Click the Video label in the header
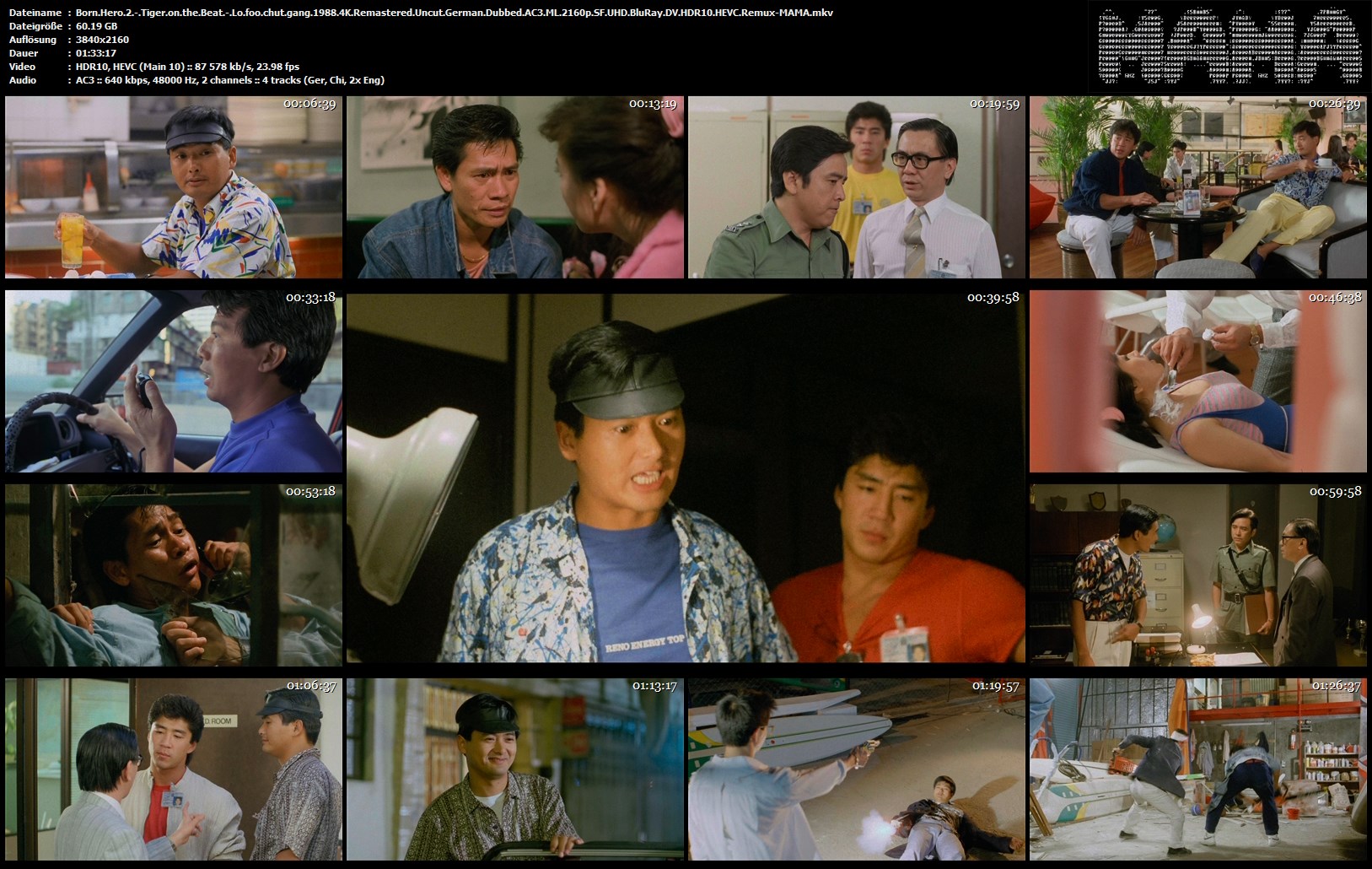The width and height of the screenshot is (1372, 869). (x=23, y=67)
